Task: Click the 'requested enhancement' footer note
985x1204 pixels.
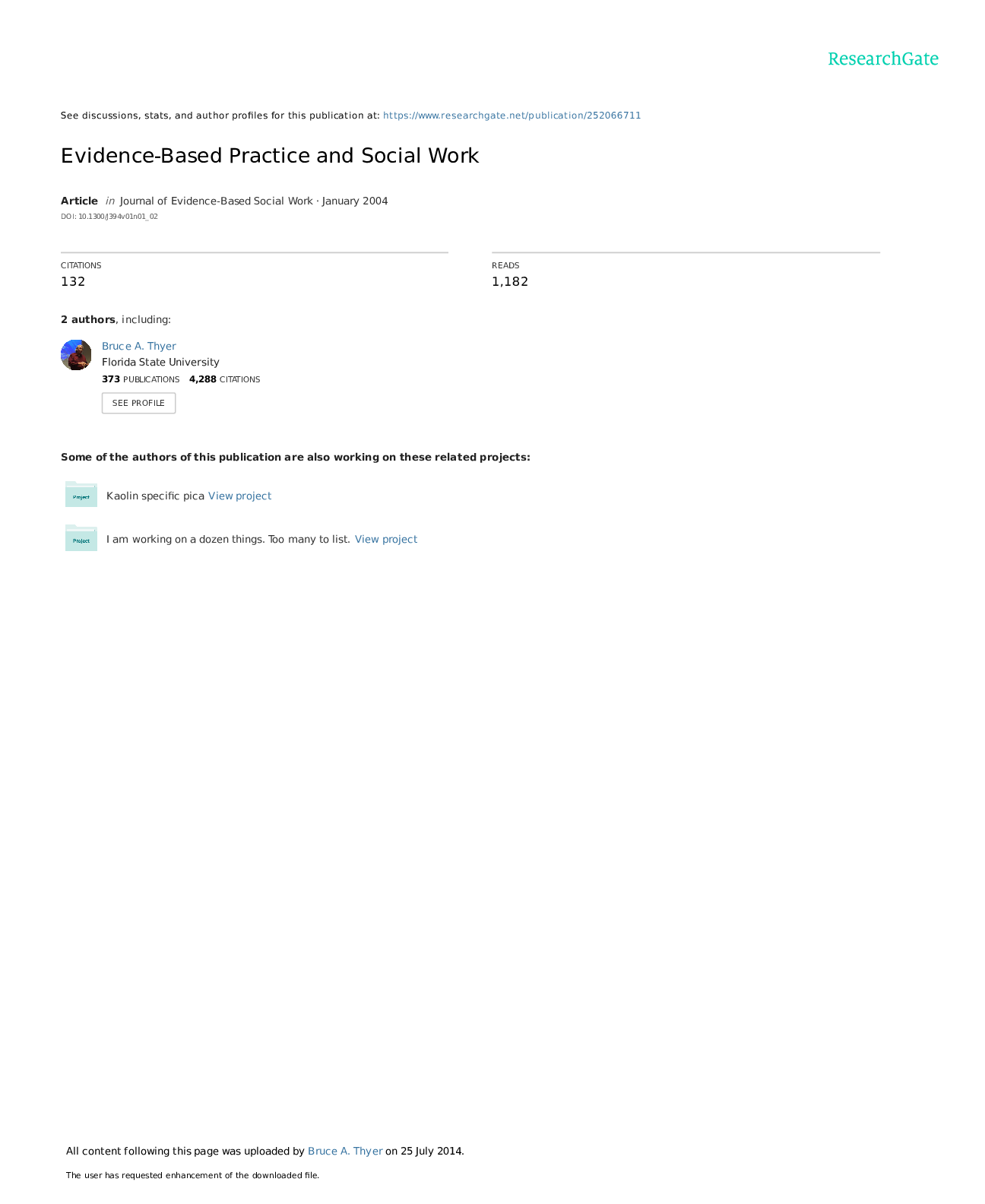Action: [192, 1175]
